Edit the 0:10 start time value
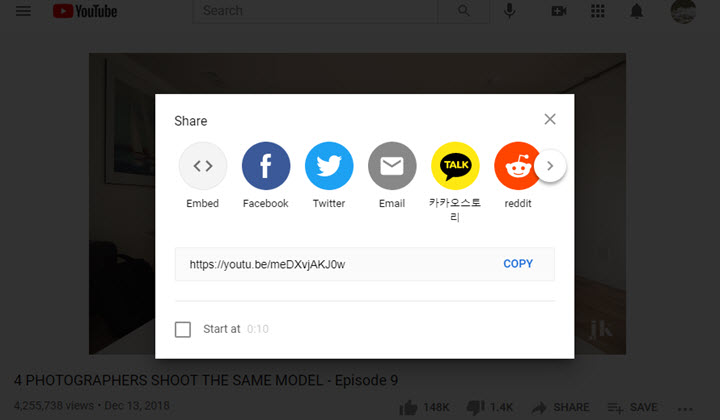 point(258,329)
